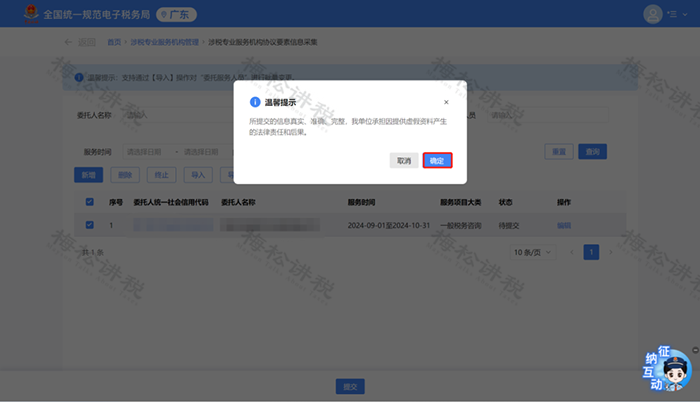Viewport: 700px width, 402px height.
Task: Toggle the select-all header checkbox
Action: coord(90,202)
